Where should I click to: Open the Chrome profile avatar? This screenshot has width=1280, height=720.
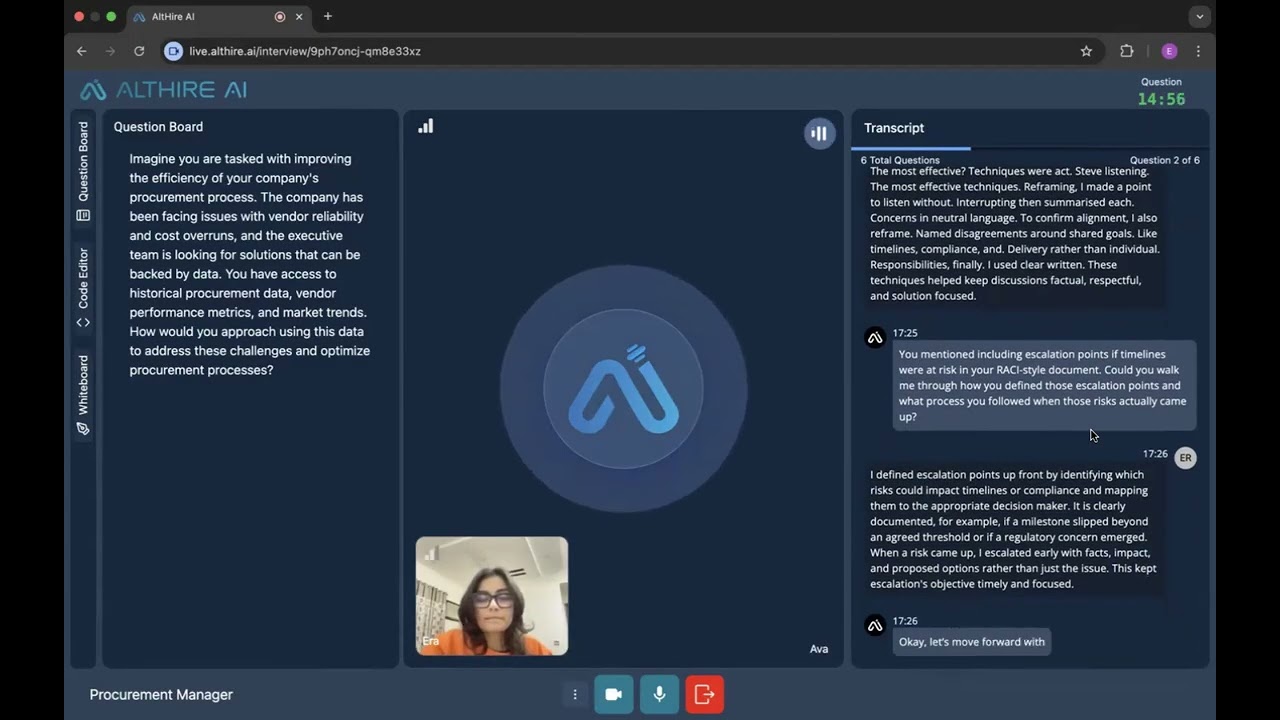[1169, 51]
